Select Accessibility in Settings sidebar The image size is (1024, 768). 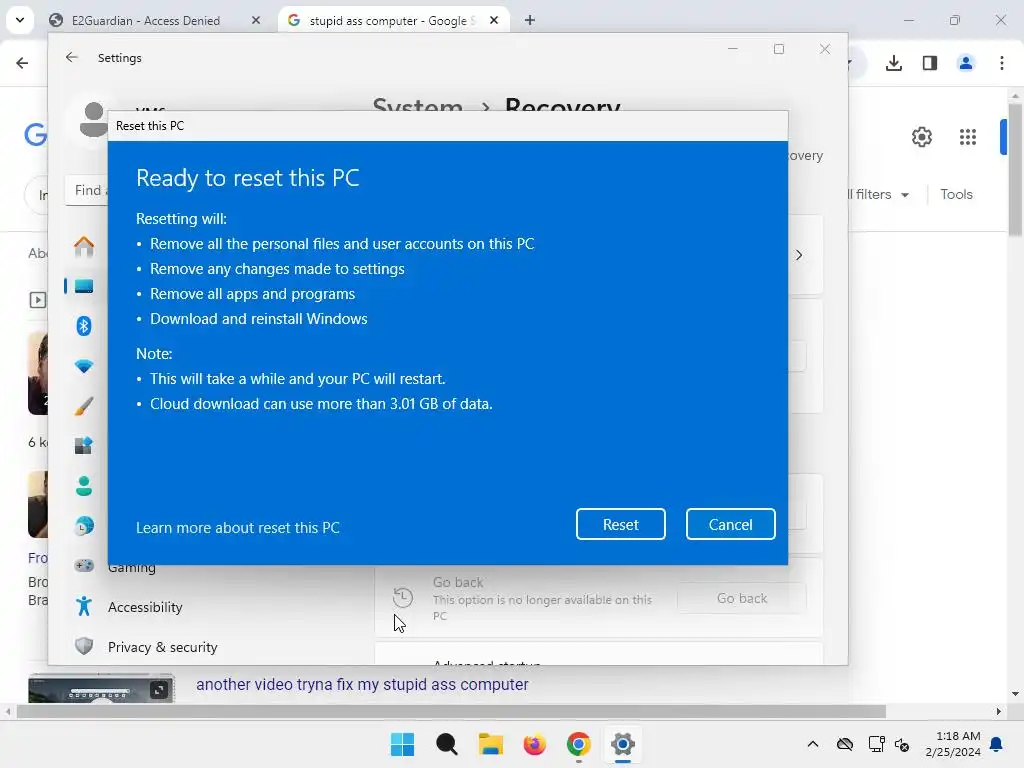145,607
